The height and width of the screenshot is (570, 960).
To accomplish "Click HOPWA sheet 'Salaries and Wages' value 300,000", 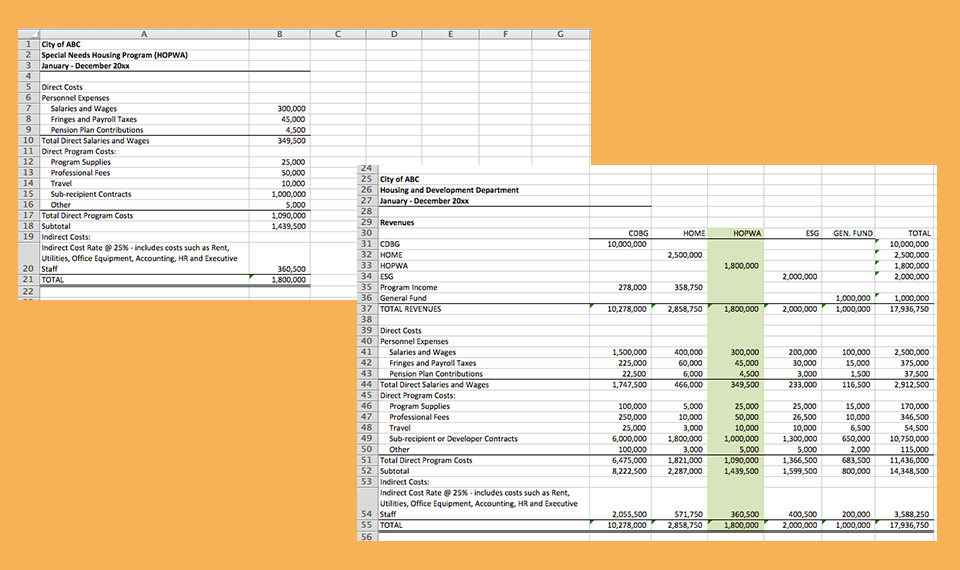I will pos(291,109).
